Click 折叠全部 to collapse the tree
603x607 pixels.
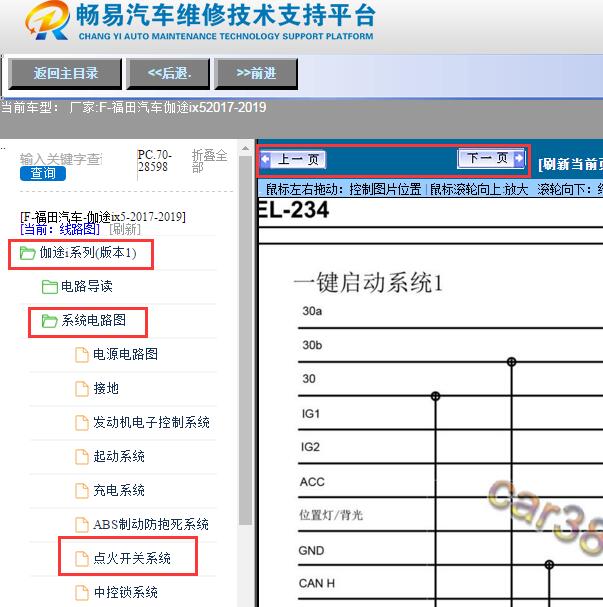tap(209, 161)
